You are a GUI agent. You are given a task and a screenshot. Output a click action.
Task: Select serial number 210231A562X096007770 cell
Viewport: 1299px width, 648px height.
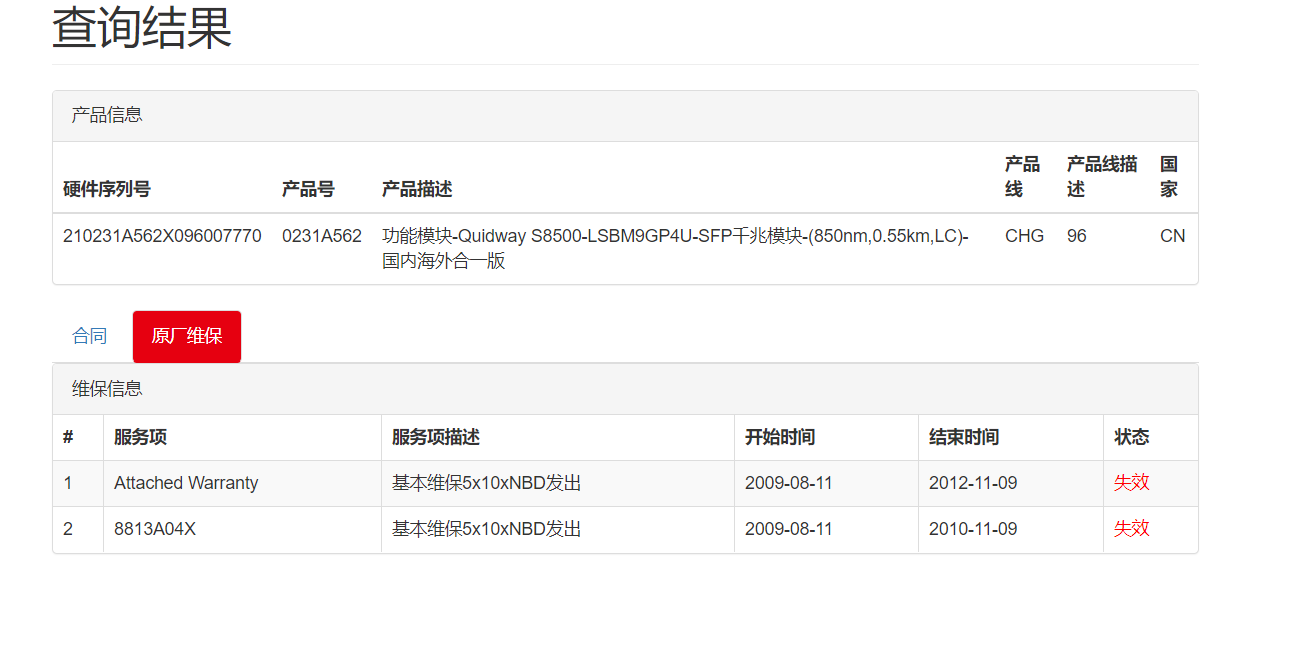coord(162,236)
